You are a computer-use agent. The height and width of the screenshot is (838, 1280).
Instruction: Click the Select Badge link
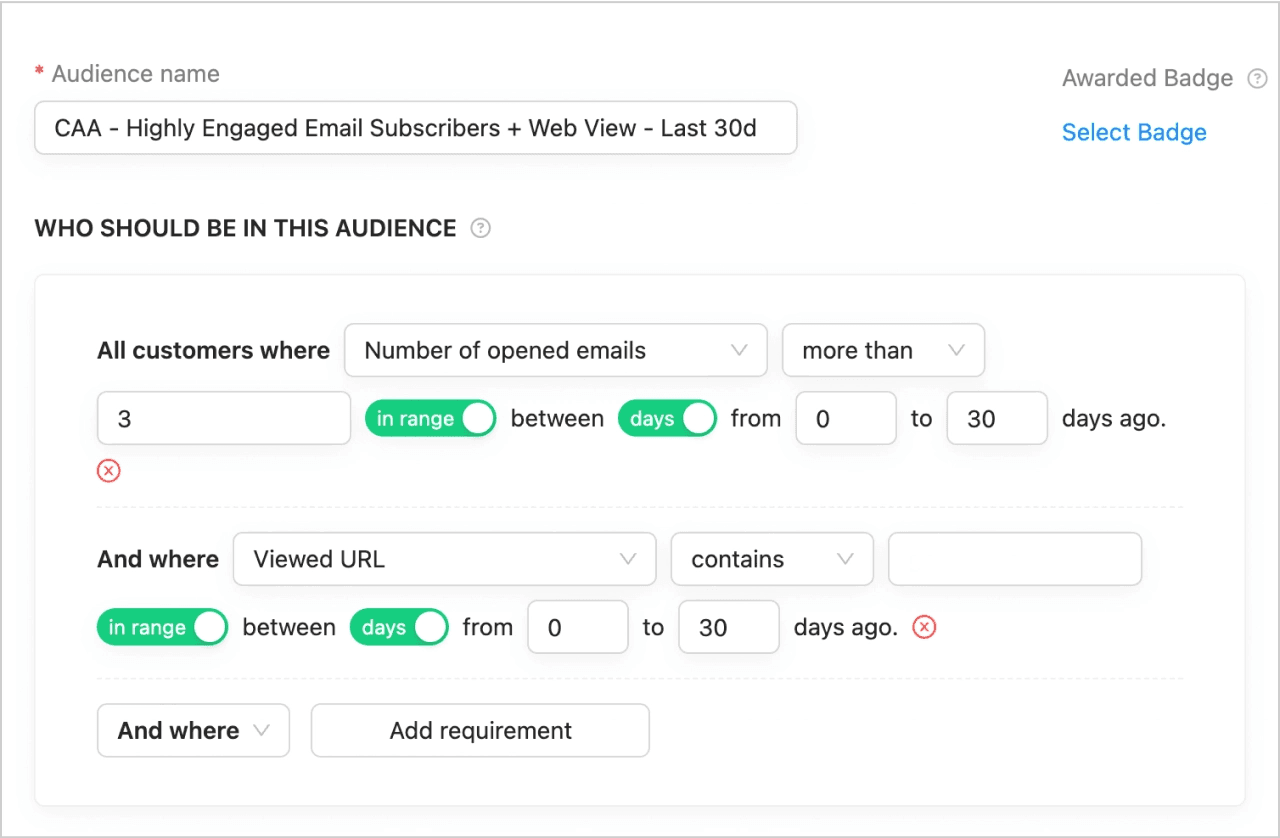tap(1134, 133)
